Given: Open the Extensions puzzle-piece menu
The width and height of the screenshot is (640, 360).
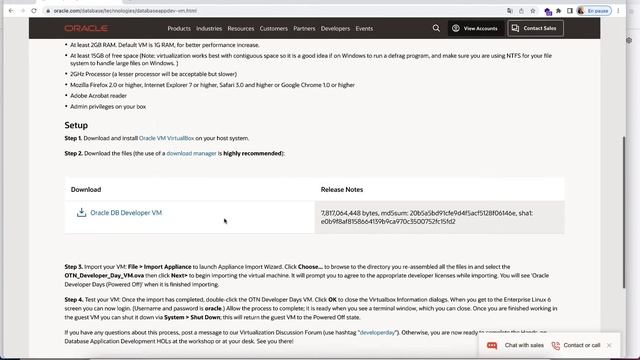Looking at the screenshot, I should coord(558,11).
